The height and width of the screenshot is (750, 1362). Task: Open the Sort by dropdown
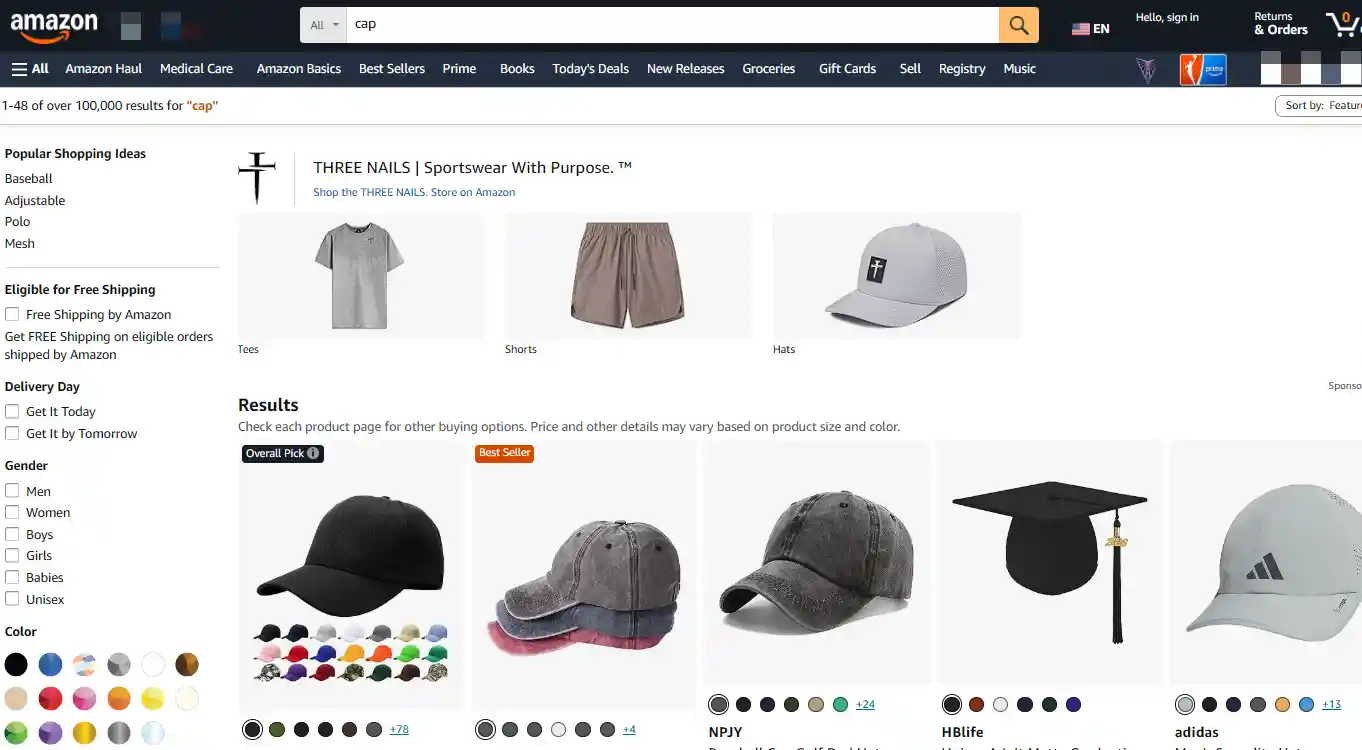1320,105
